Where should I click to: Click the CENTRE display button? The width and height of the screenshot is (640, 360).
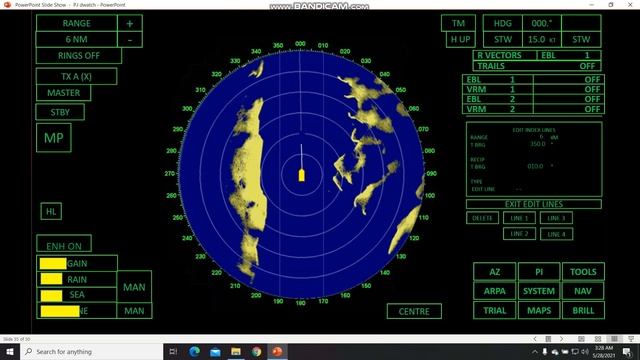414,311
